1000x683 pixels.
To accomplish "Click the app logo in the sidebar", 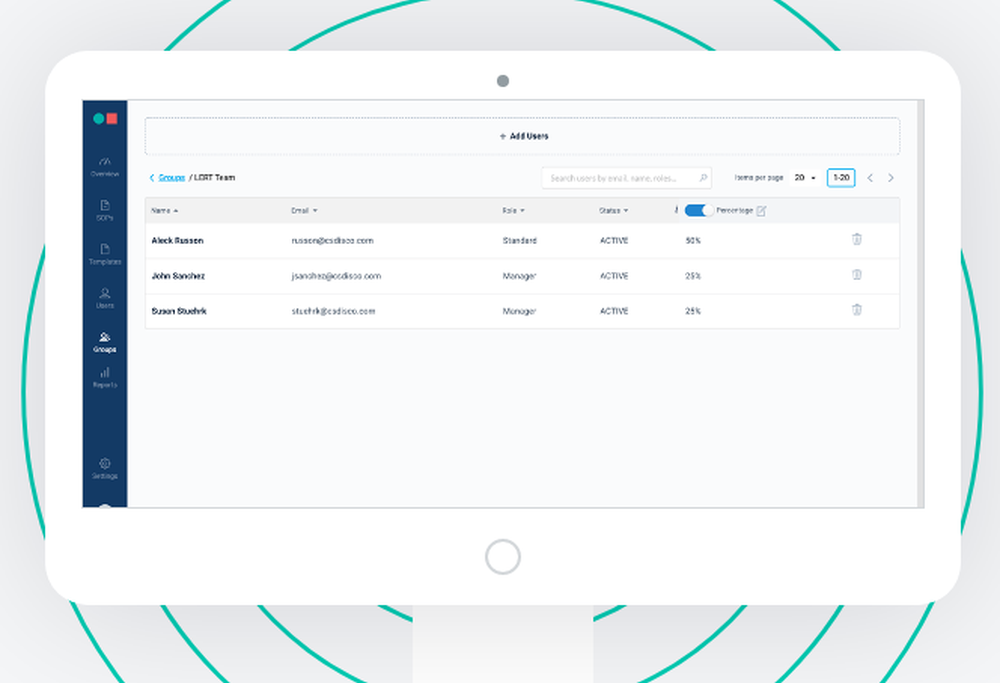I will click(x=105, y=119).
